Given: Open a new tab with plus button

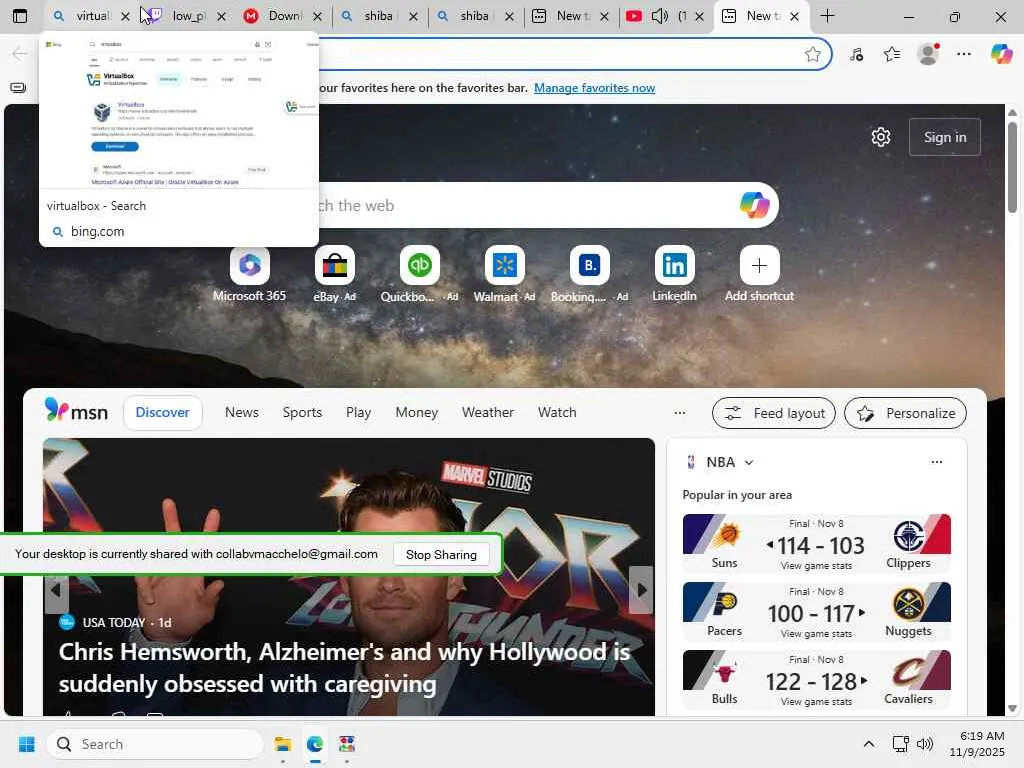Looking at the screenshot, I should (x=827, y=16).
